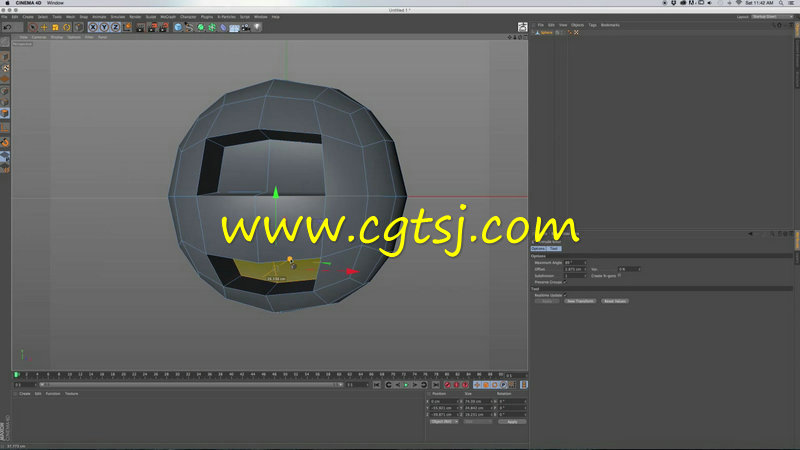Open the Edit Render Settings icon
Image resolution: width=800 pixels, height=450 pixels.
pyautogui.click(x=164, y=27)
